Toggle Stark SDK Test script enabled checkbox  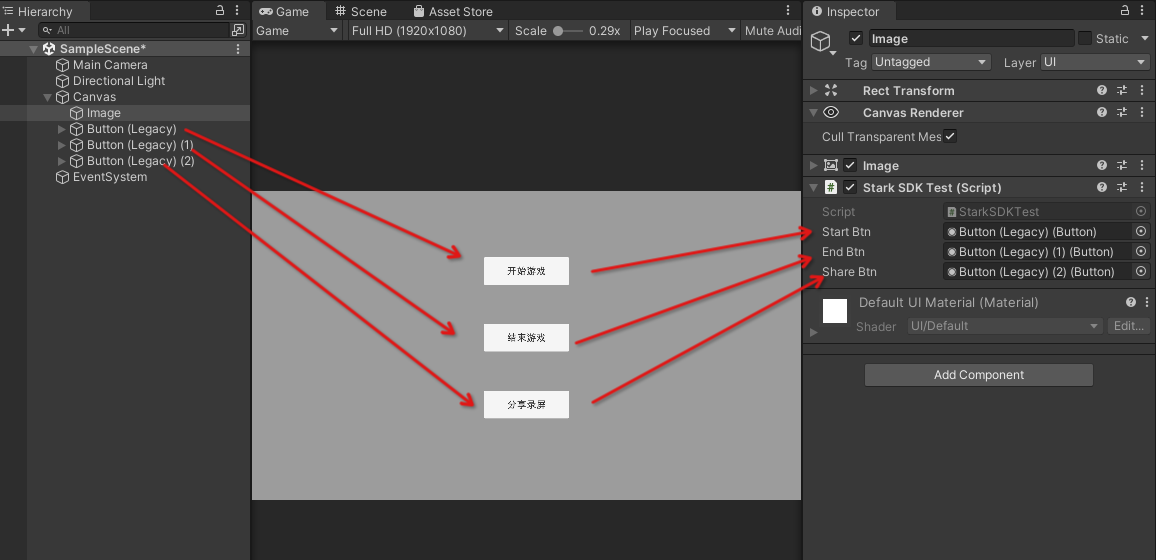pos(850,188)
